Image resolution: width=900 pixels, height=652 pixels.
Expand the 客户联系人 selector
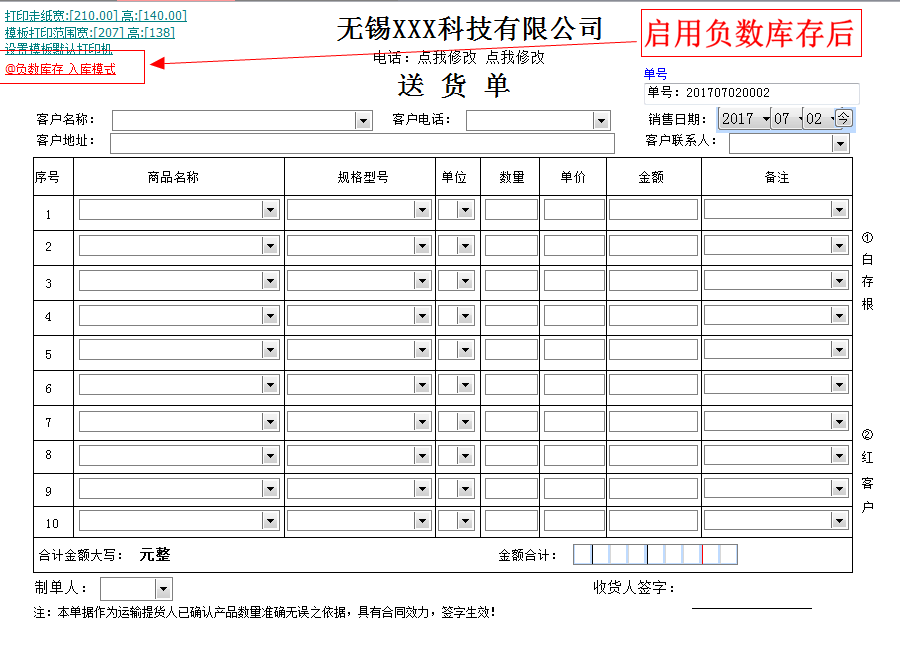(x=841, y=143)
